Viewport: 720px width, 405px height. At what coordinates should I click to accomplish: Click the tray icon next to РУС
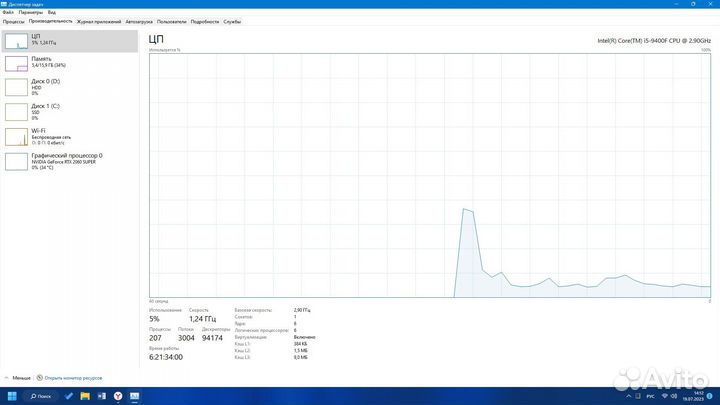638,396
